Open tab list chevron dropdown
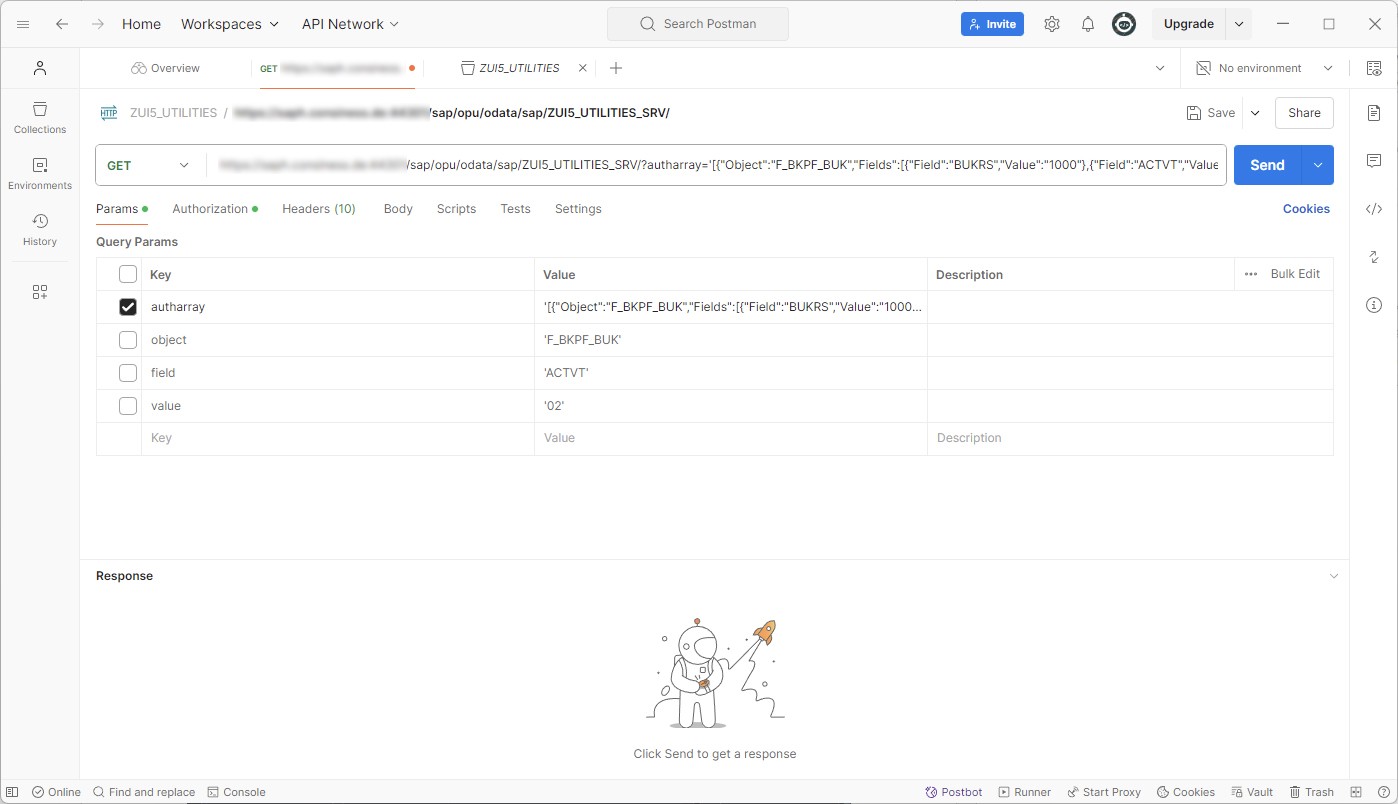The height and width of the screenshot is (804, 1398). [x=1160, y=68]
